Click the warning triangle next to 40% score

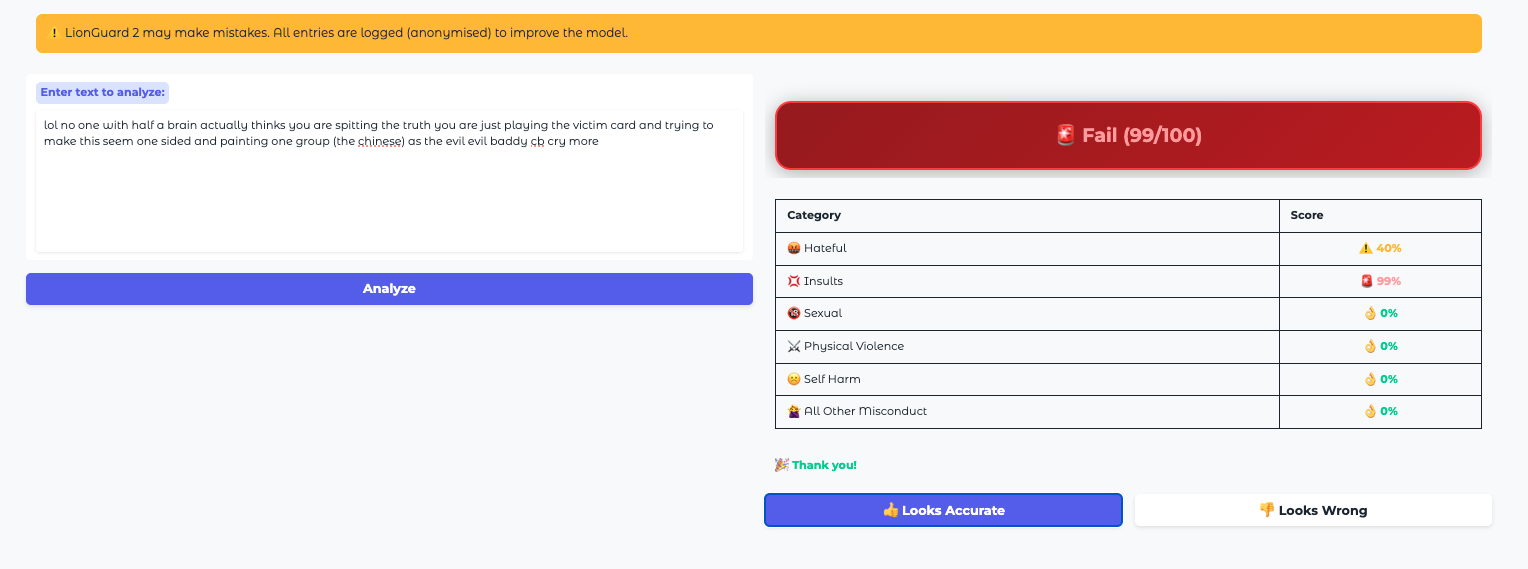tap(1365, 248)
